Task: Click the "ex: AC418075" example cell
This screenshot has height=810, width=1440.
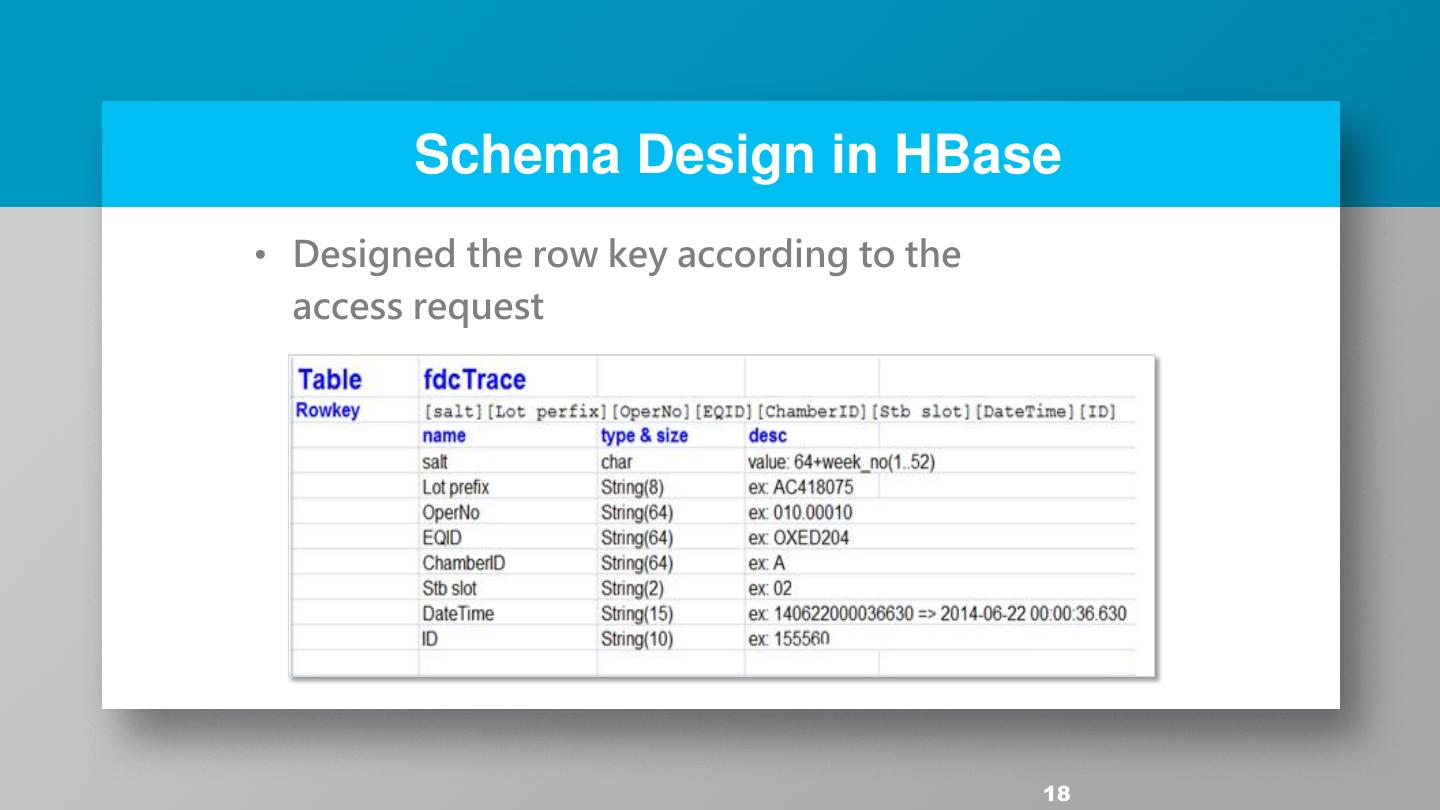Action: pyautogui.click(x=801, y=487)
